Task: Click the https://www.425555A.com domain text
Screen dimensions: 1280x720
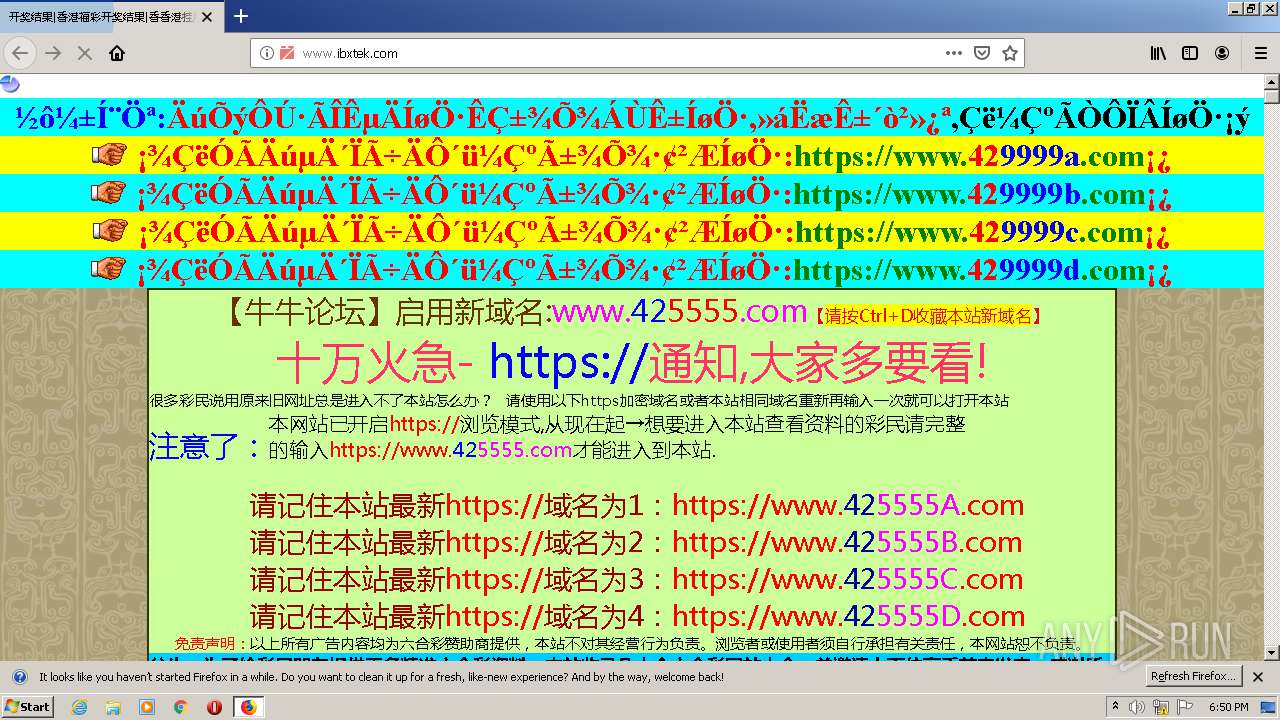Action: click(x=848, y=505)
